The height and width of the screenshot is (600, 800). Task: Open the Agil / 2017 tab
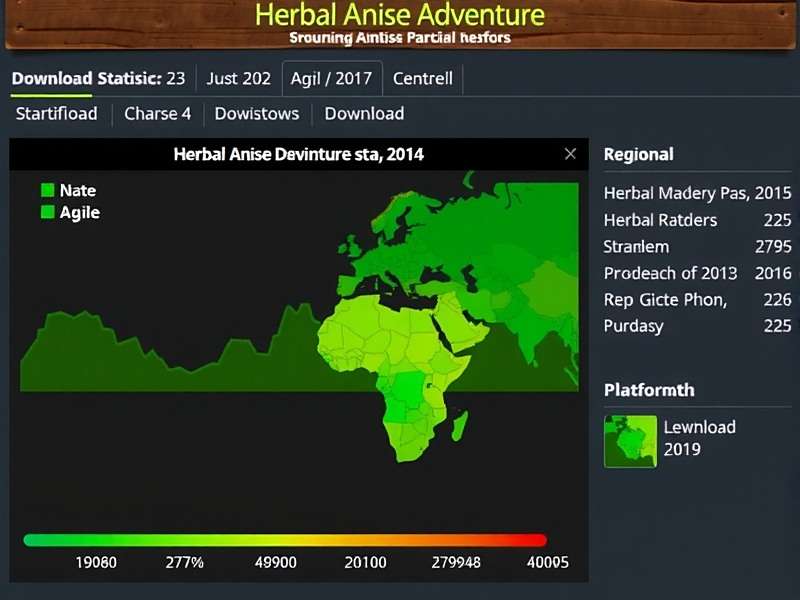tap(331, 78)
